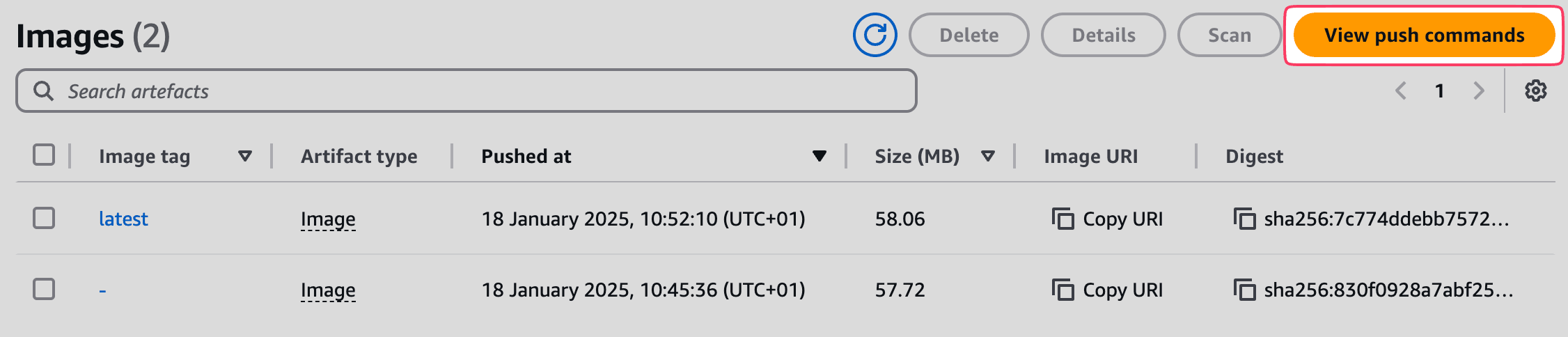Check the box for untagged image
The image size is (1568, 337).
coord(44,288)
